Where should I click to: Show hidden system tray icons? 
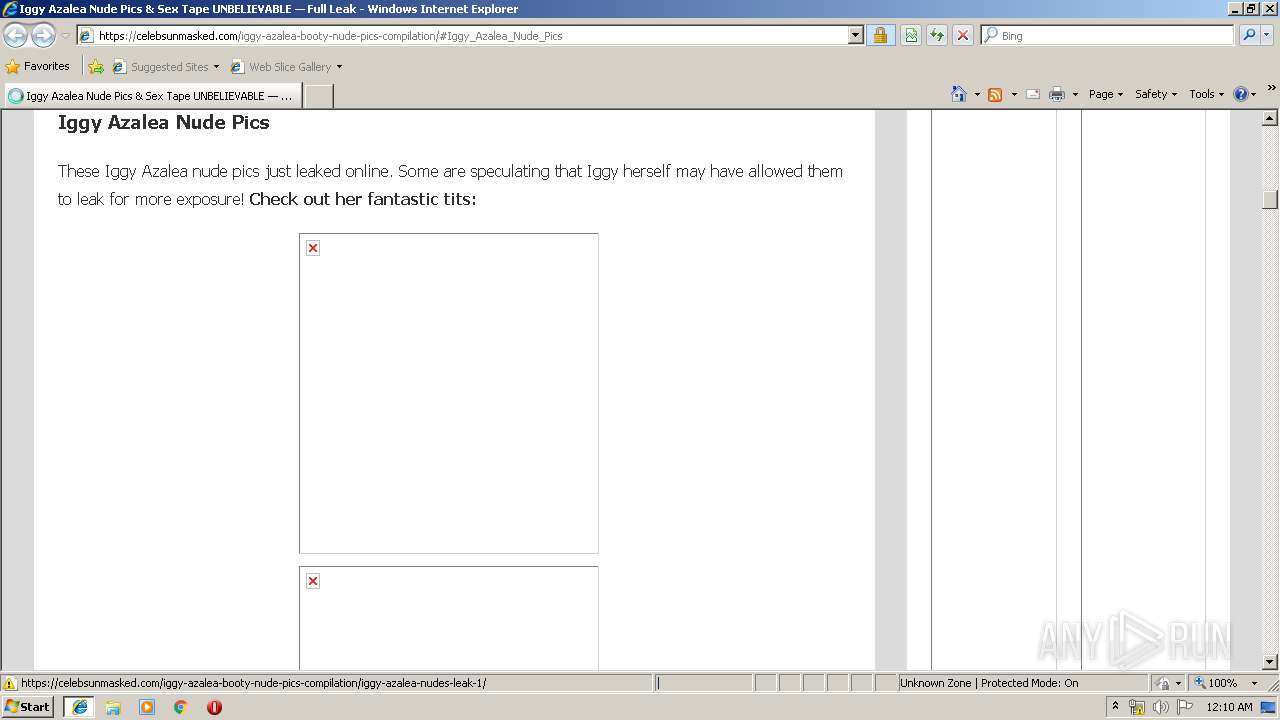click(x=1115, y=706)
